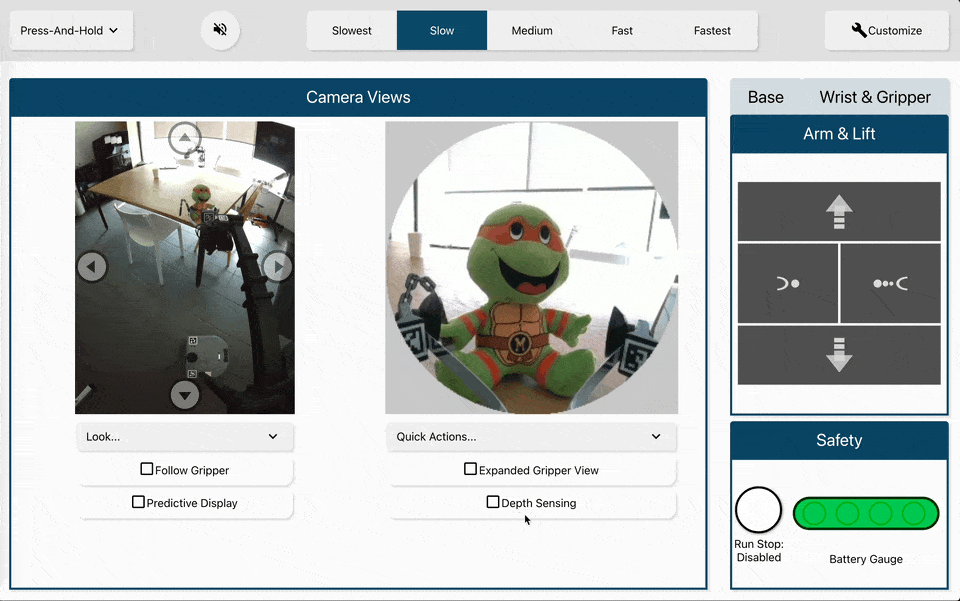Turn on the Depth Sensing checkbox
Image resolution: width=960 pixels, height=601 pixels.
493,502
